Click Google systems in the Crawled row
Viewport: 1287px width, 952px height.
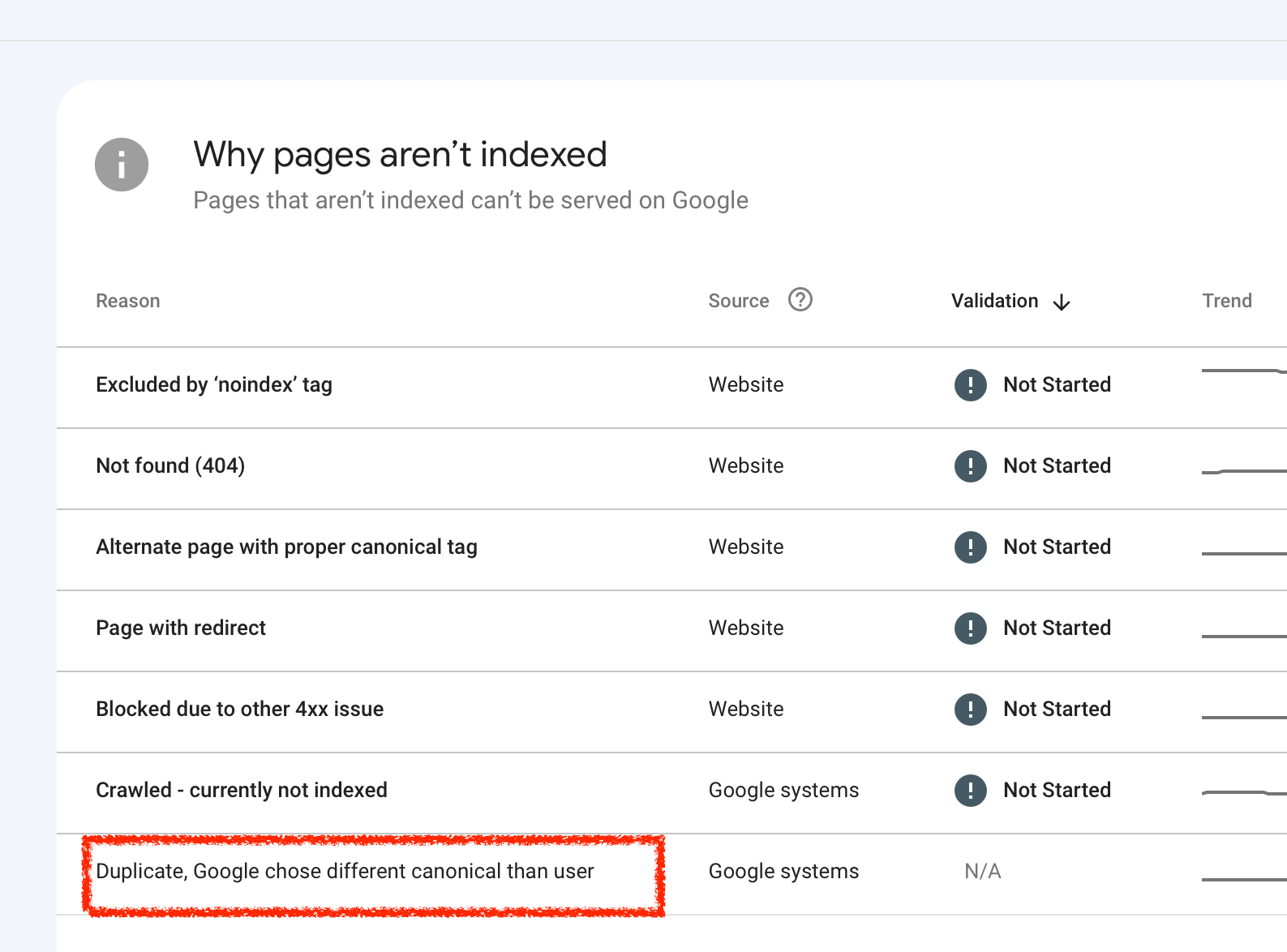[783, 790]
